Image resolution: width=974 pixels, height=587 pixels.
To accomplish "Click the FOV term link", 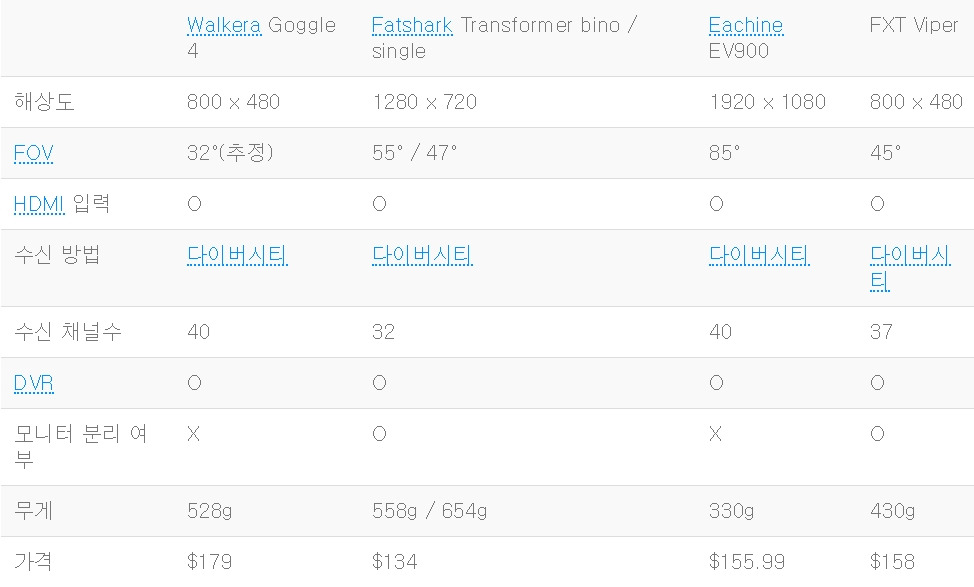I will (x=33, y=153).
